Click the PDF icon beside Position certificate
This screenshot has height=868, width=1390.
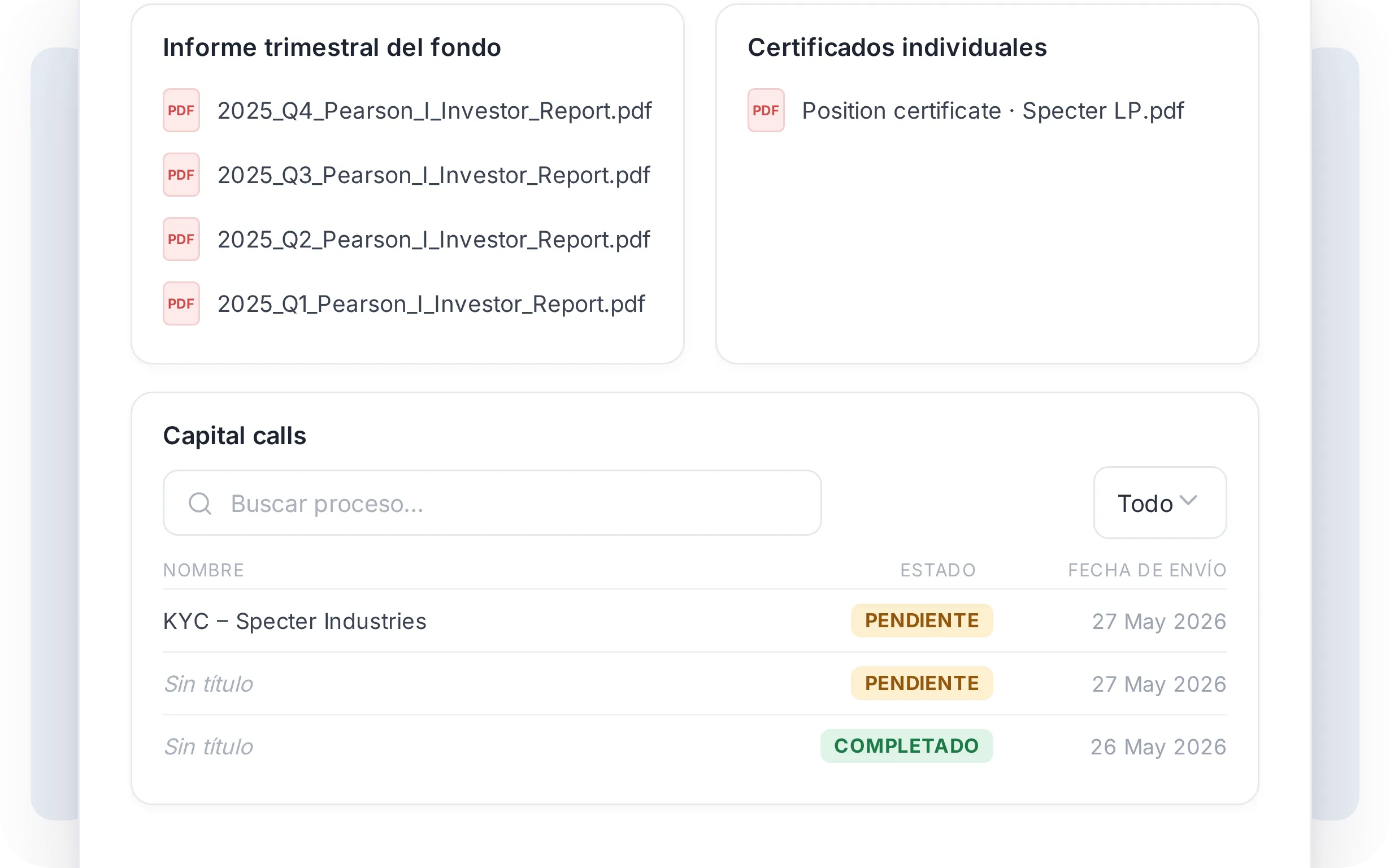tap(766, 110)
